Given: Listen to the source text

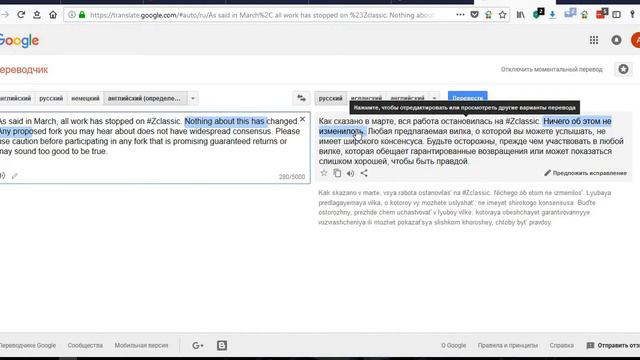Looking at the screenshot, I should [x=2, y=176].
